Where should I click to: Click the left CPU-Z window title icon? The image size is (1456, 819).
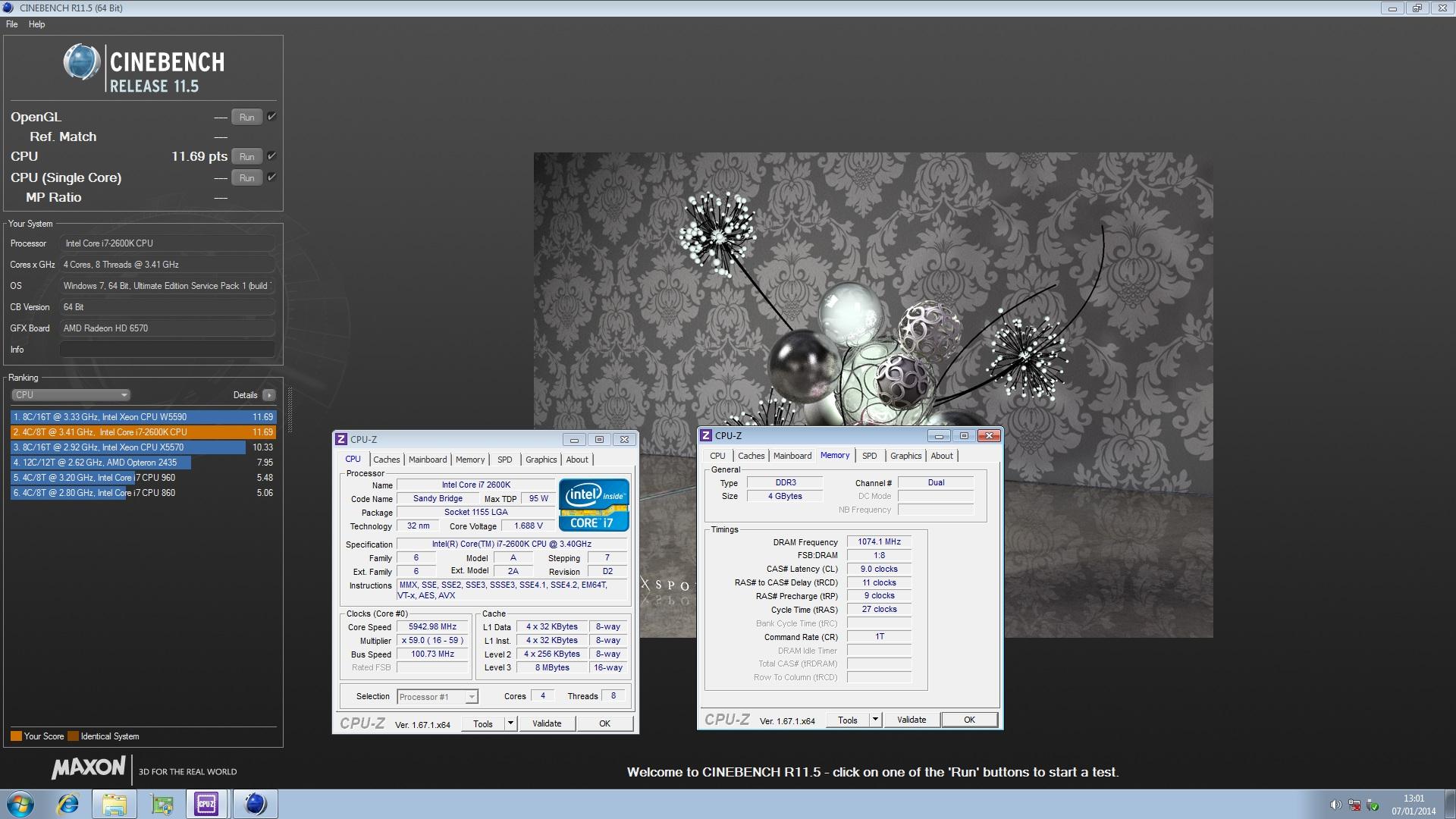coord(341,439)
